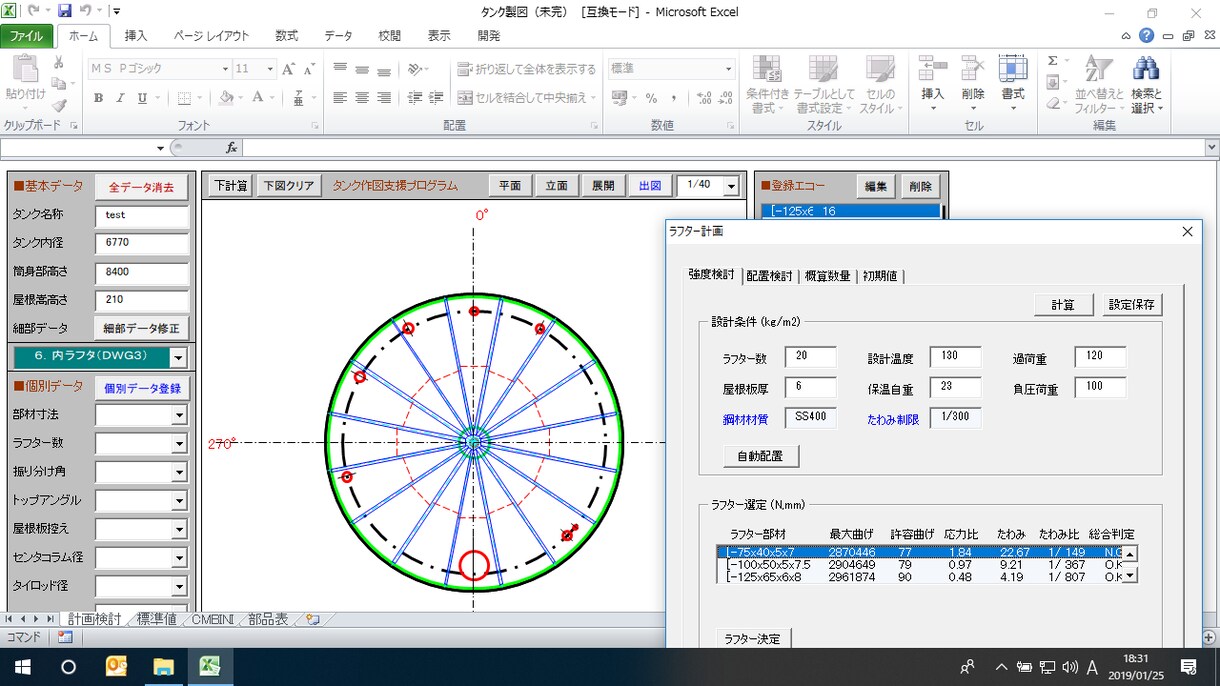Click the AutoSum sigma icon
Screen dimensions: 1220x686
(1052, 62)
